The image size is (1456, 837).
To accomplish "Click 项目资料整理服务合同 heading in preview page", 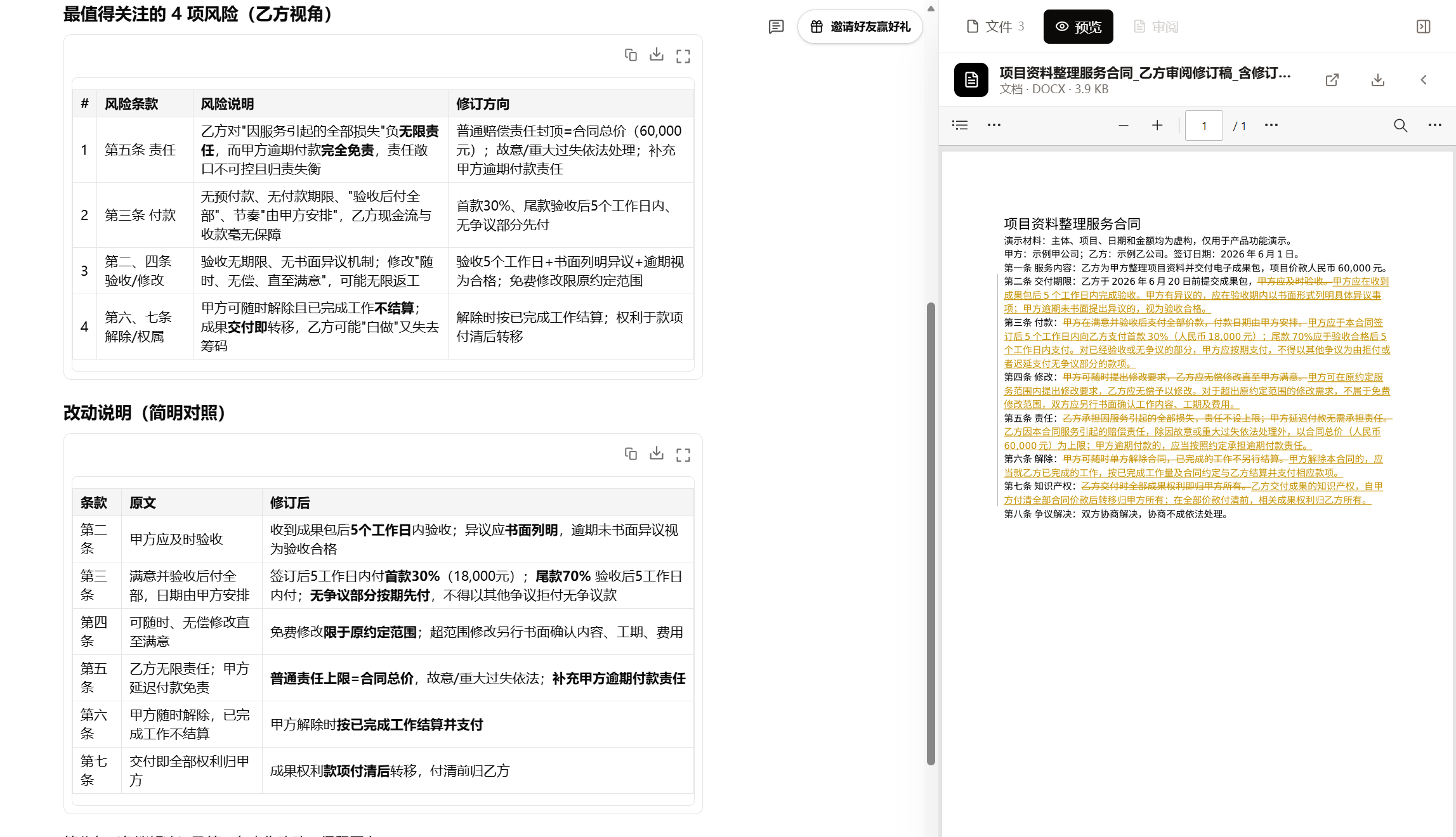I will point(1072,224).
